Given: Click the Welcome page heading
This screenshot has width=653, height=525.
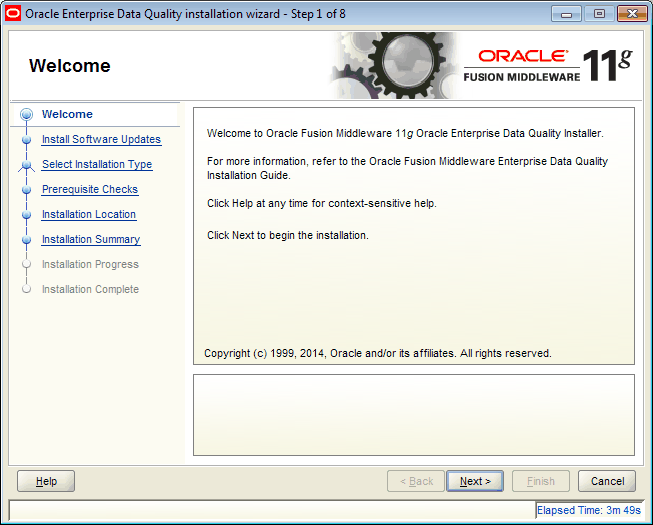Looking at the screenshot, I should coord(70,66).
